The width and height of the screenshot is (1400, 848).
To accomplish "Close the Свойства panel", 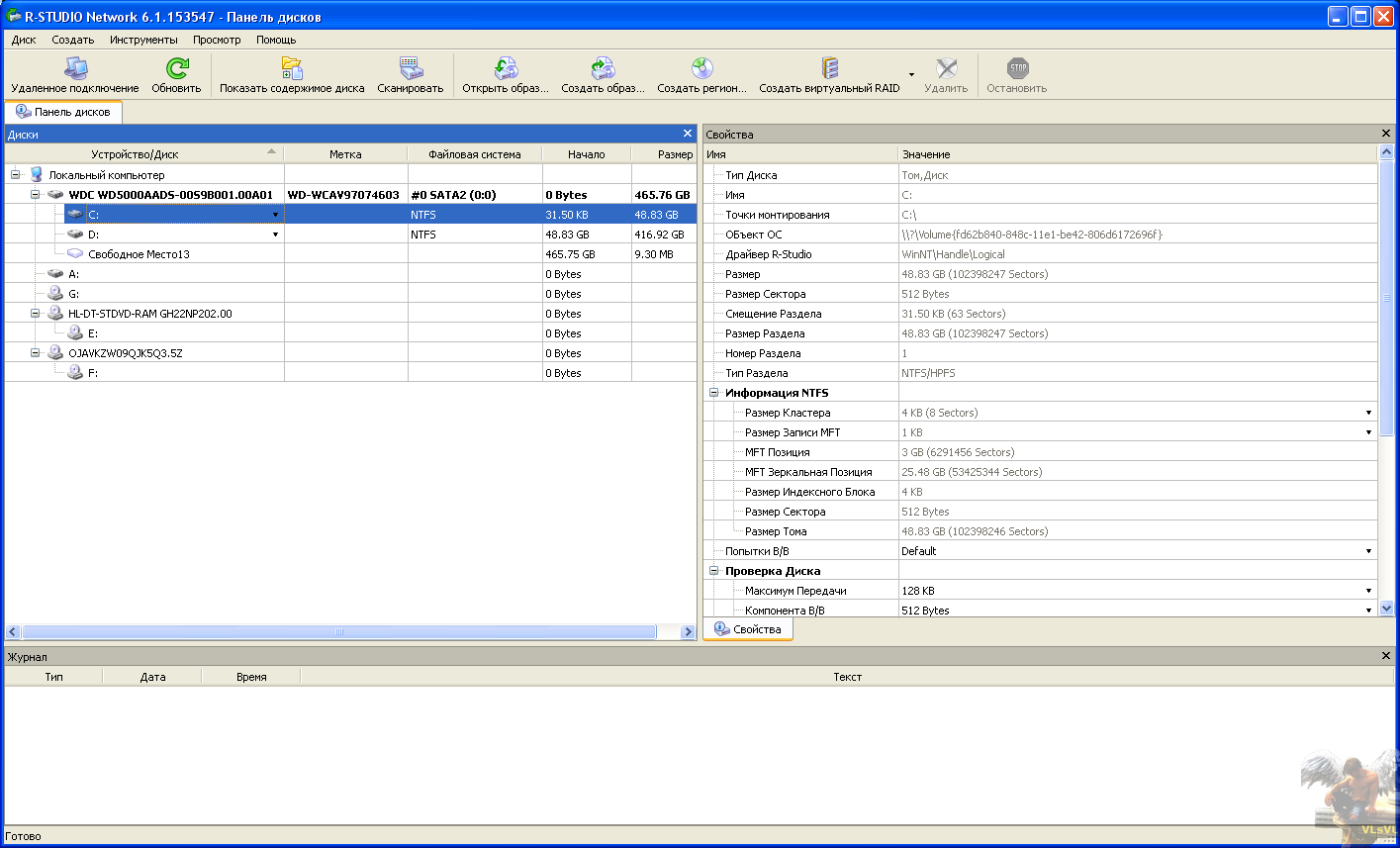I will coord(1386,134).
